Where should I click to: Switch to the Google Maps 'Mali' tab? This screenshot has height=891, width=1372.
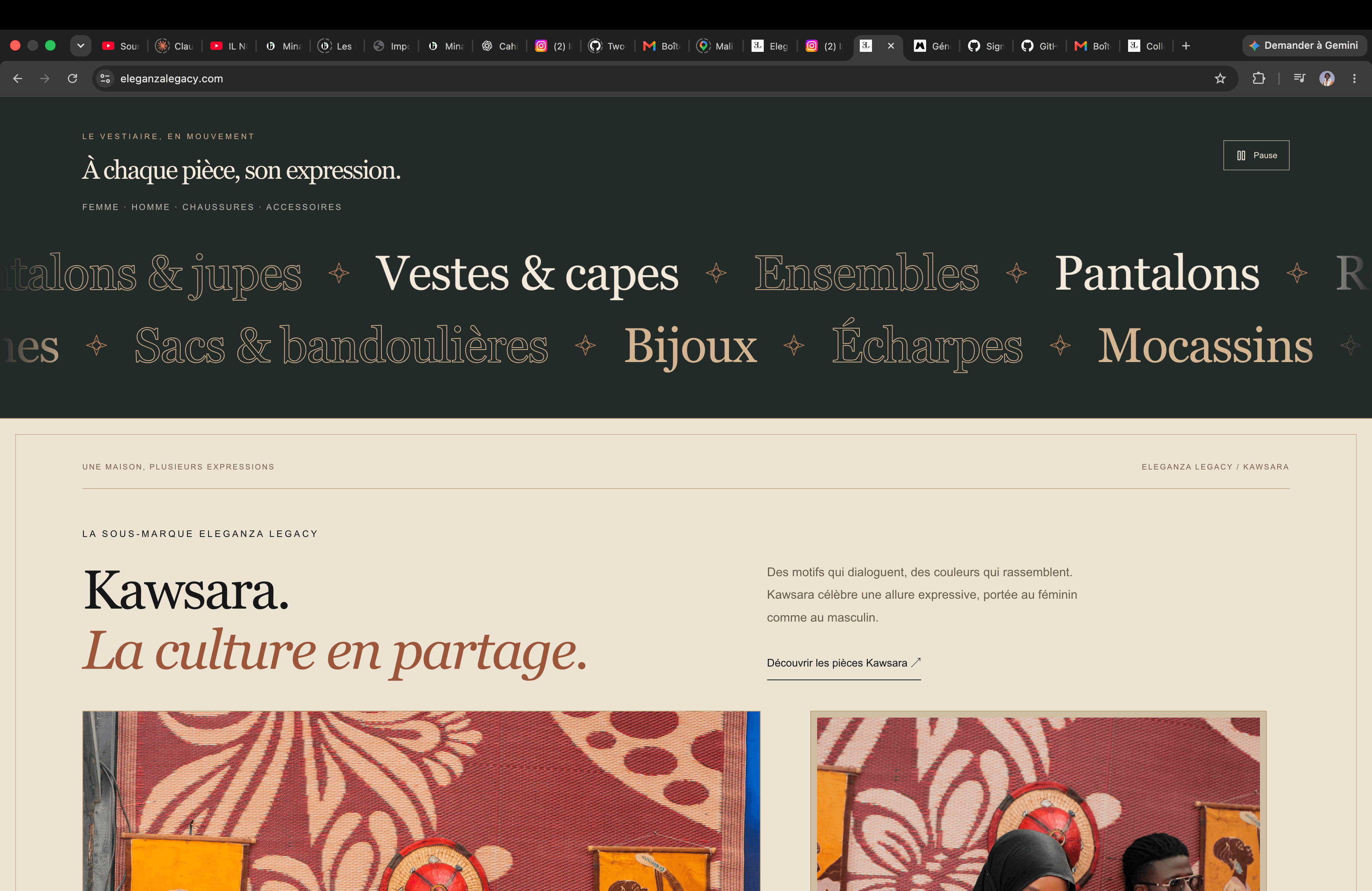click(716, 45)
